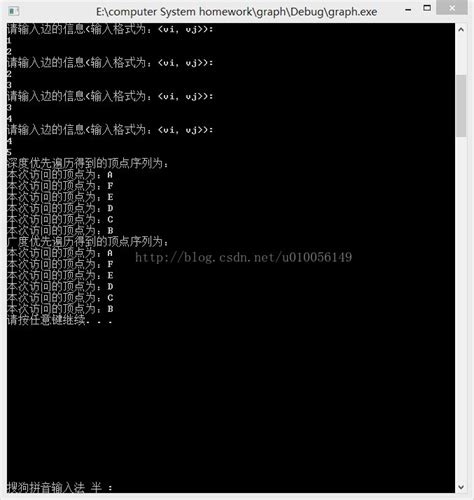
Task: Click the 广度优先遍历得到的顶点序列为 heading line
Action: click(x=88, y=242)
